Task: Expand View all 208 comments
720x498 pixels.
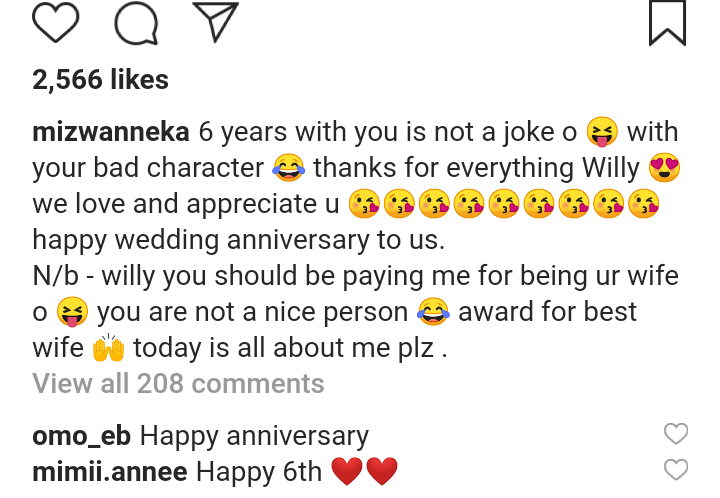Action: point(178,383)
